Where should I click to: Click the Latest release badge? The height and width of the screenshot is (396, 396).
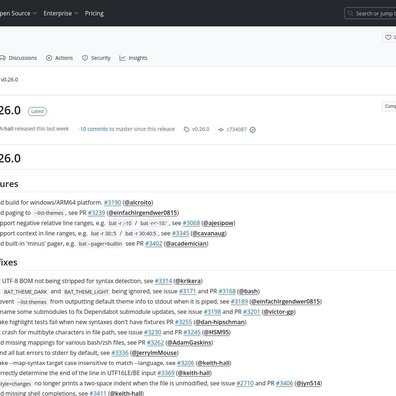click(x=37, y=111)
